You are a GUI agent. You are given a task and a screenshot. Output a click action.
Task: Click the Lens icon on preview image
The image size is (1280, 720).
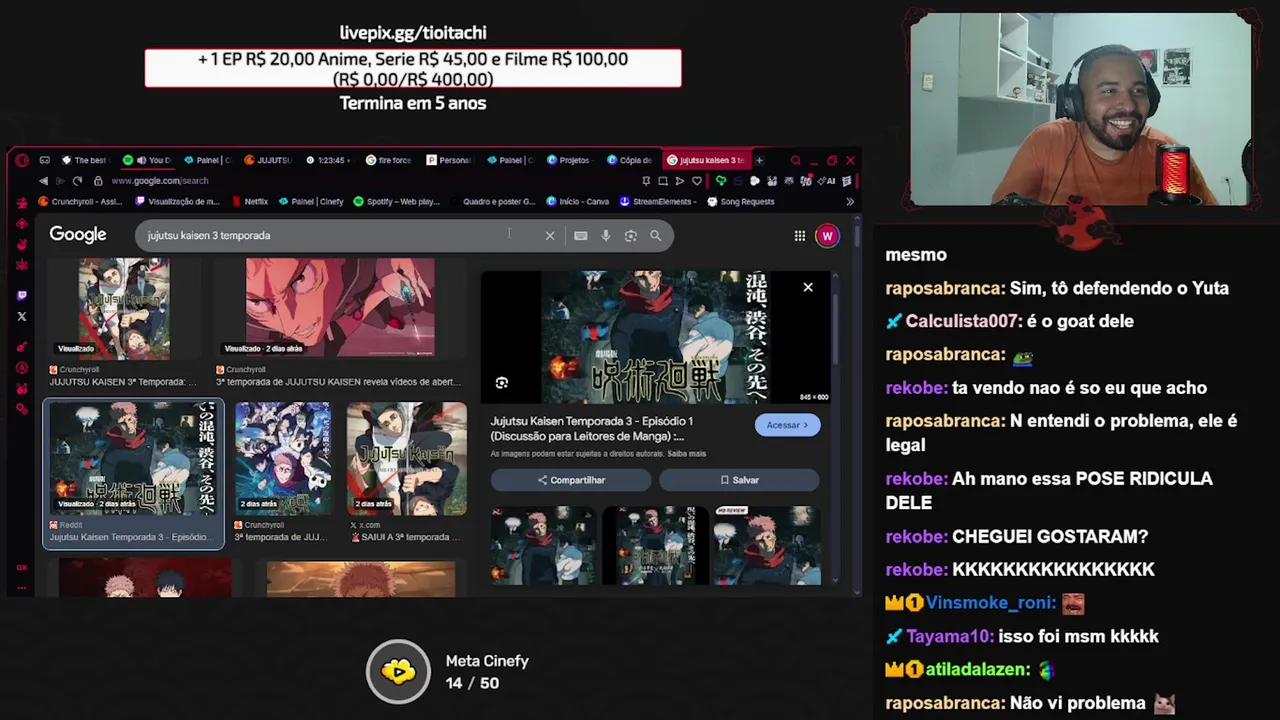[502, 383]
